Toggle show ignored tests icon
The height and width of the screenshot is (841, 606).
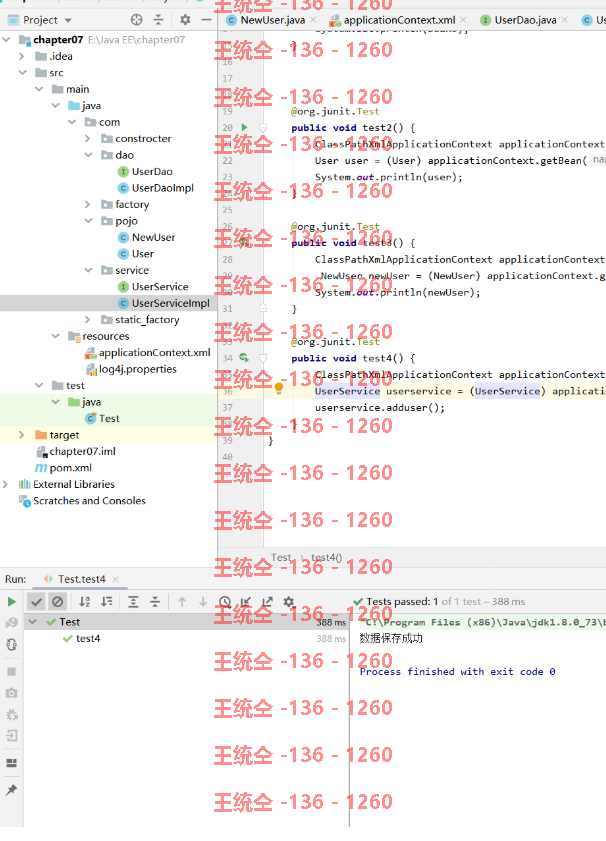click(57, 602)
